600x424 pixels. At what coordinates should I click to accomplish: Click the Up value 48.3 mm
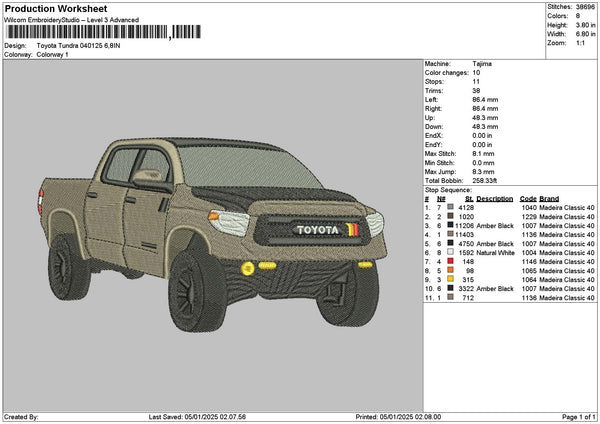click(x=485, y=117)
